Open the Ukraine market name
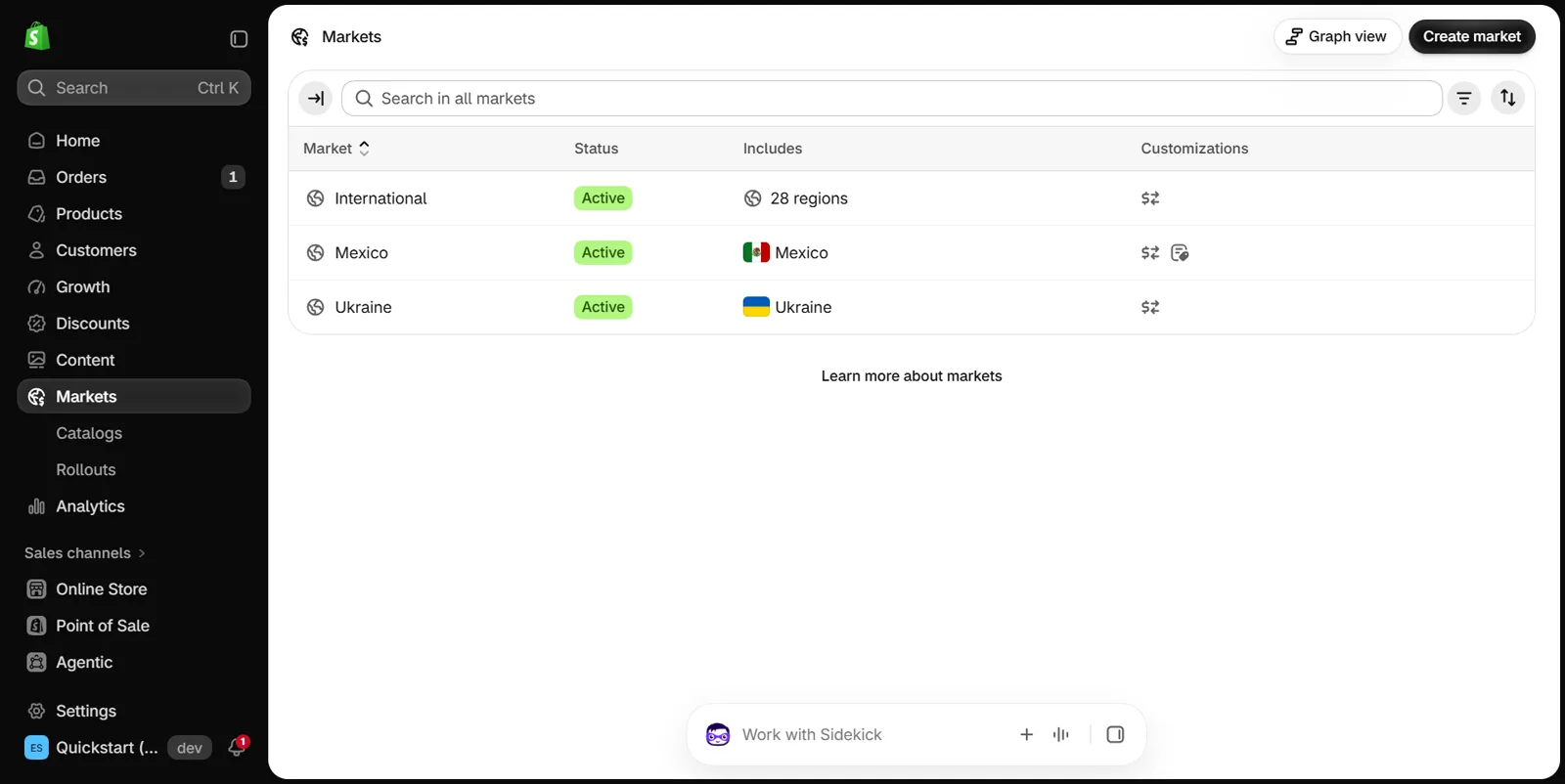 pos(363,307)
